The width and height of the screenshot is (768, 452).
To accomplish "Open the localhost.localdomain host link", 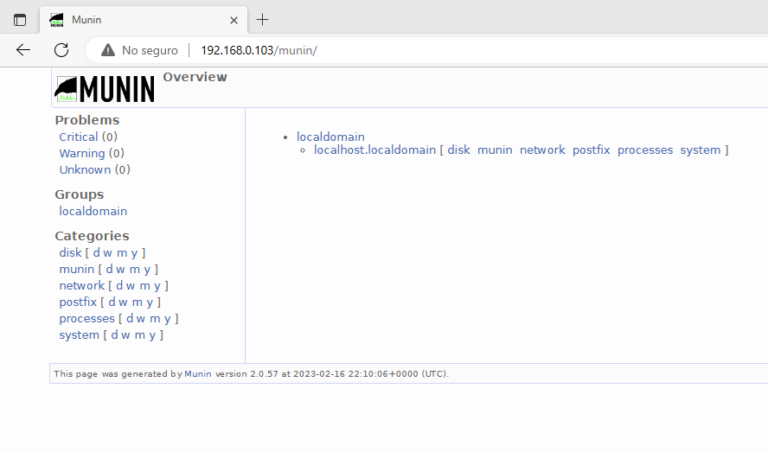I will 375,150.
